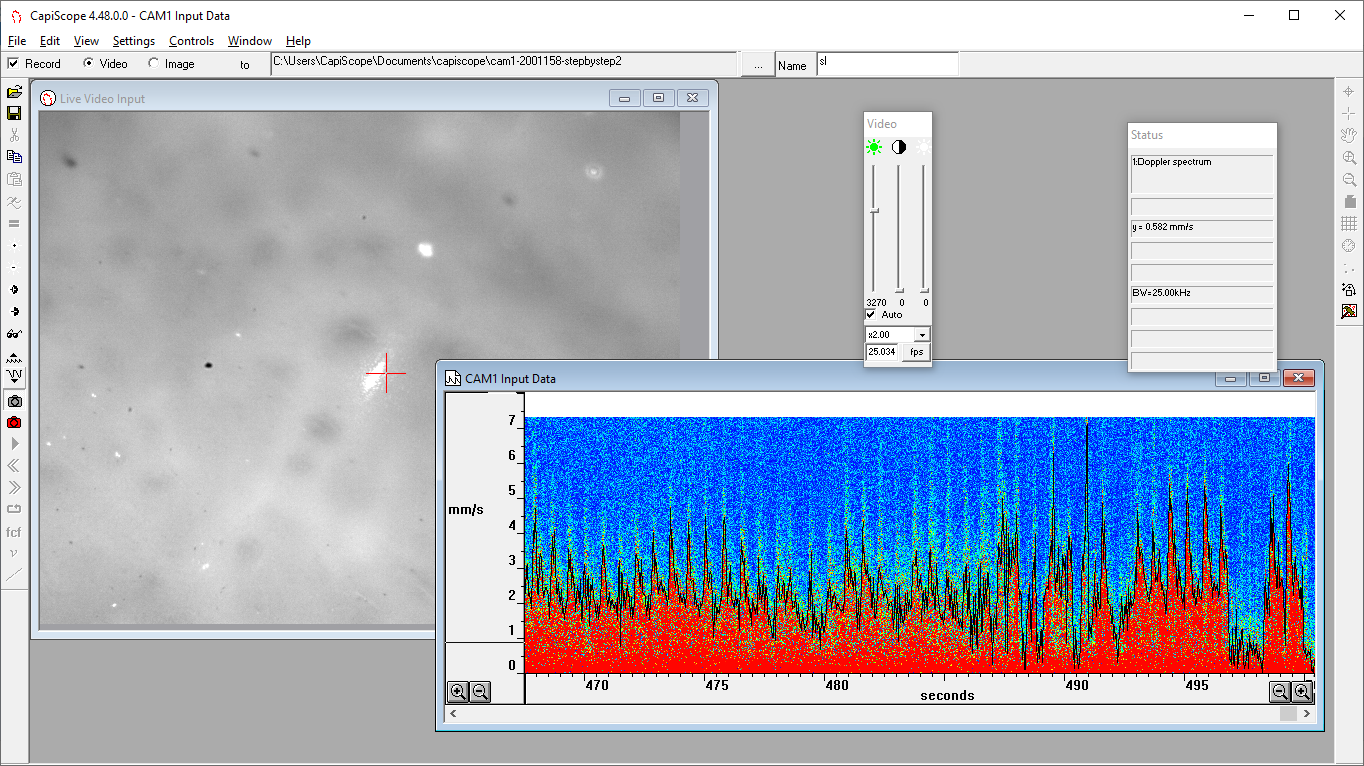Open the Help menu

[298, 41]
